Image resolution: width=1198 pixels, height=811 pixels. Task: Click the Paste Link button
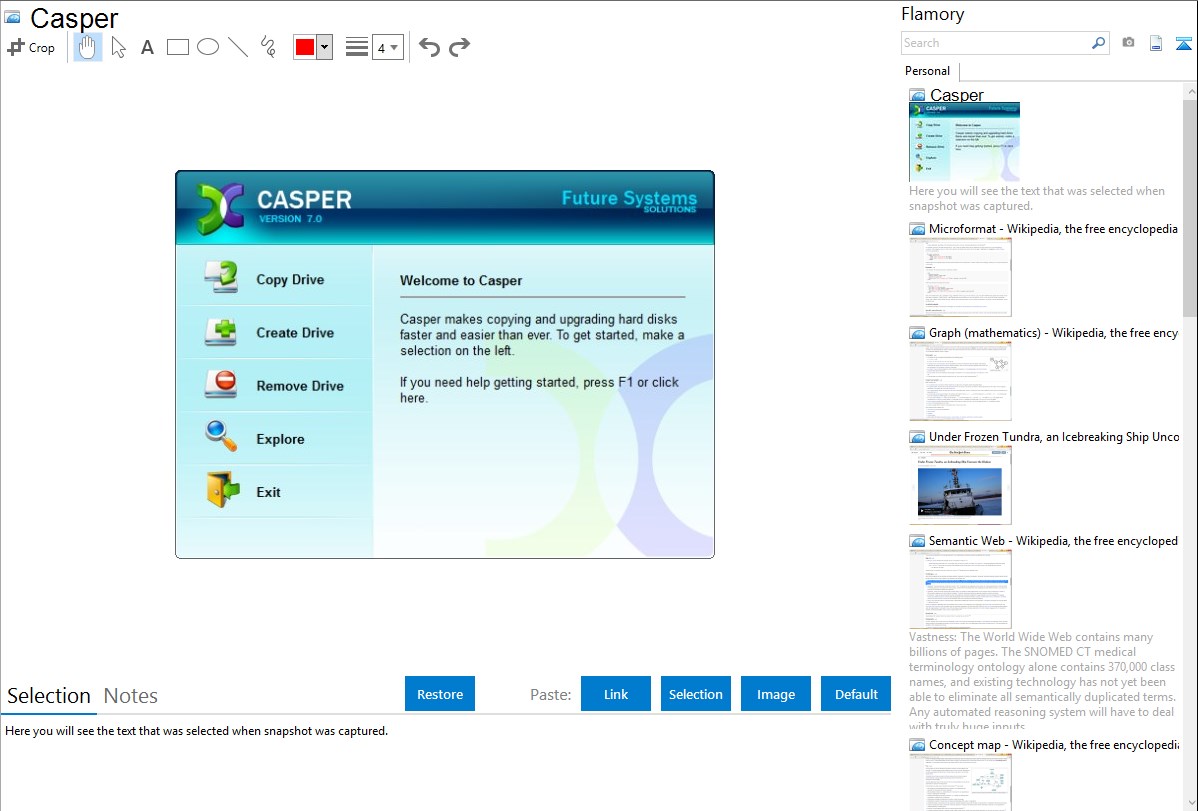(x=616, y=694)
